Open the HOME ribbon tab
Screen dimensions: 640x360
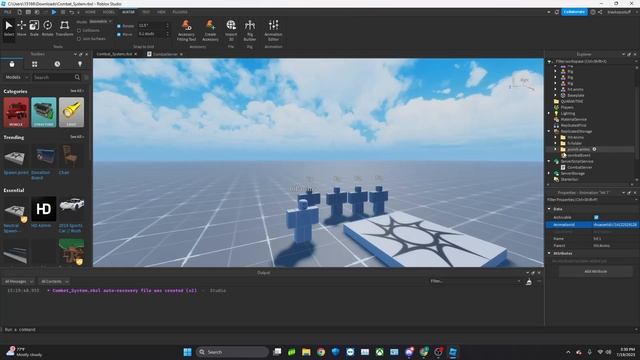pos(90,12)
